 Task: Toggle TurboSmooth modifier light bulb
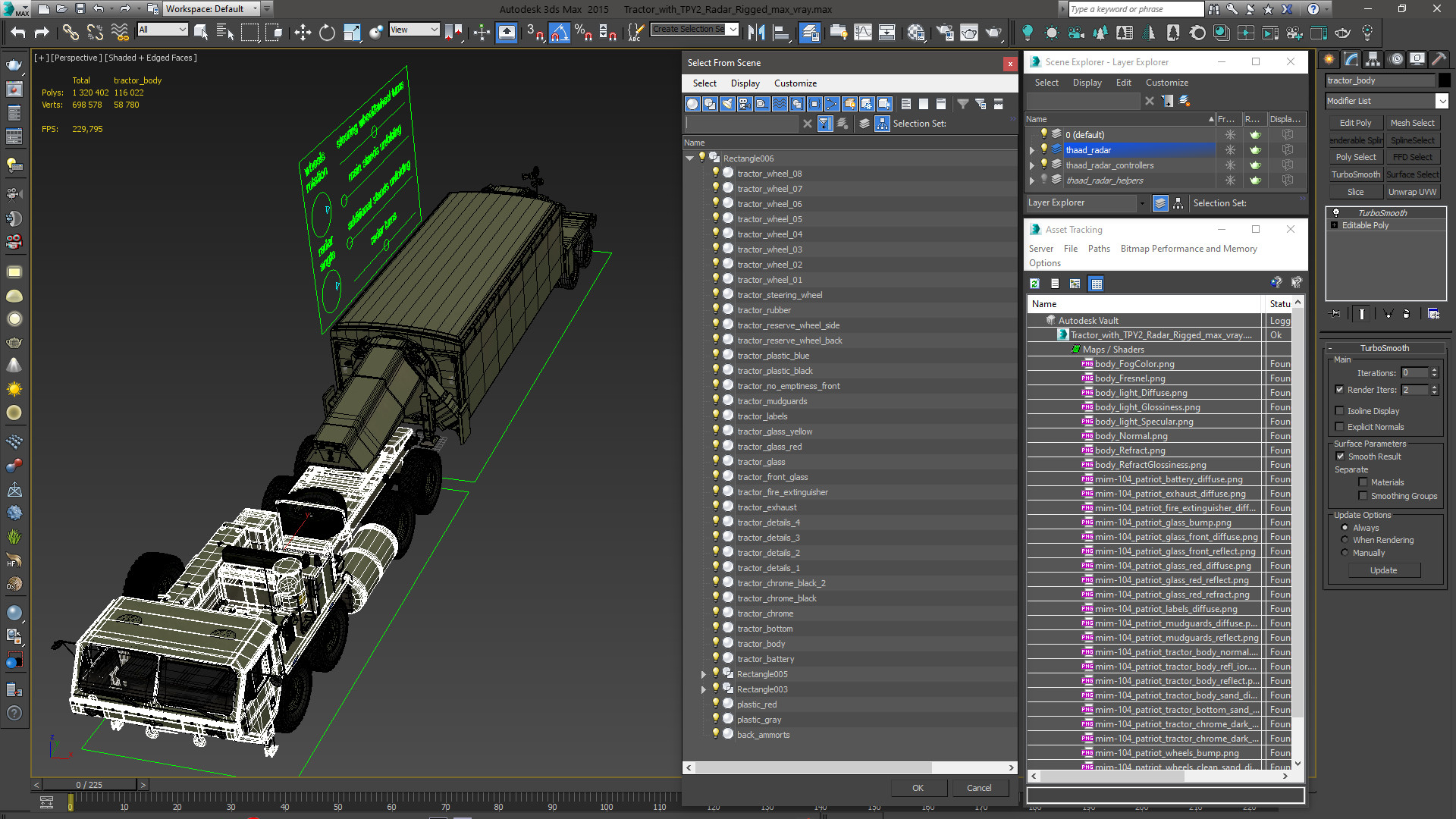click(1336, 212)
